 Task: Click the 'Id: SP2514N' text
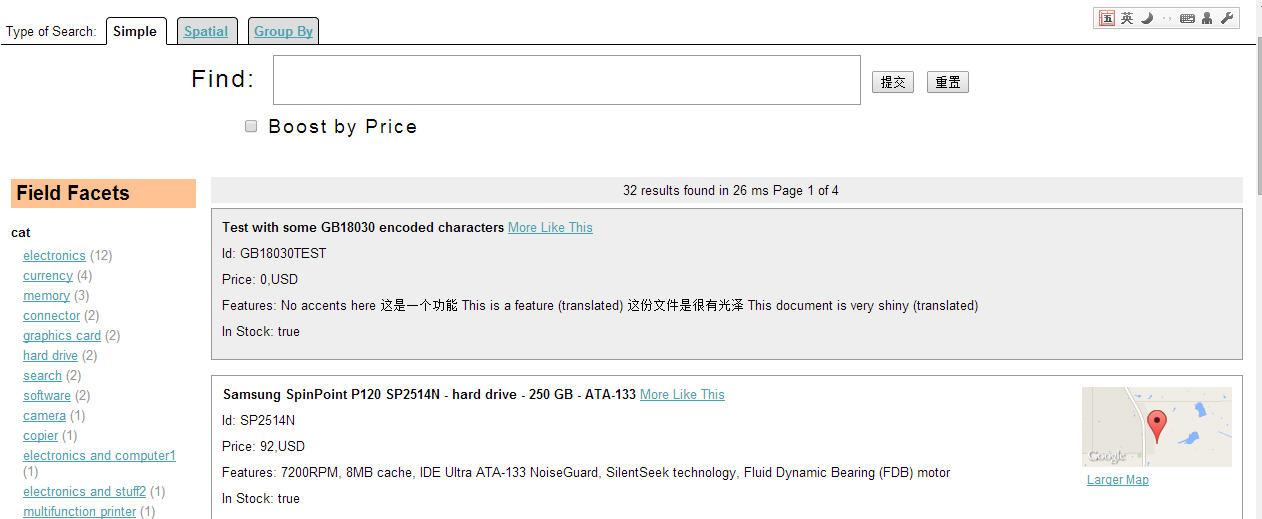(x=258, y=420)
